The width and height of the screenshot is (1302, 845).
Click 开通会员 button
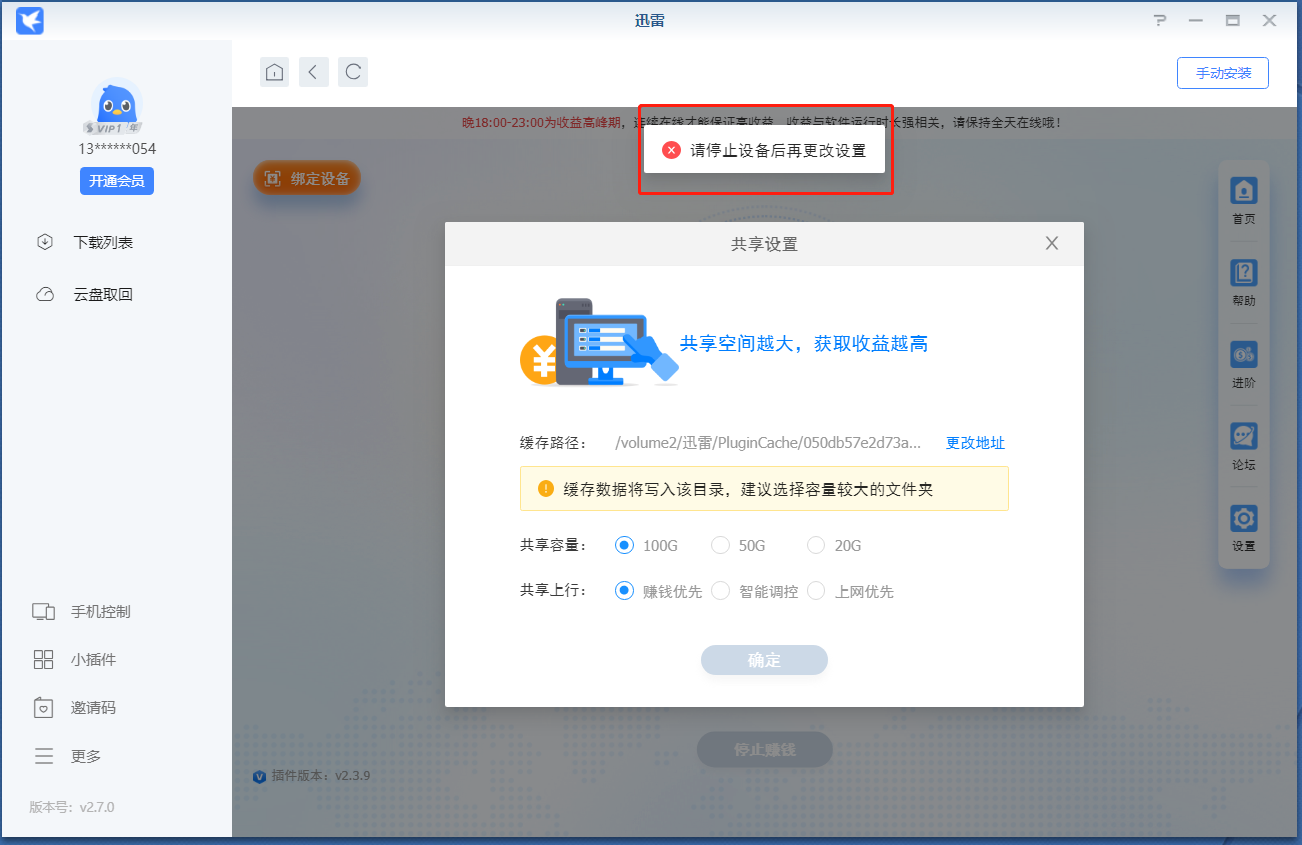click(x=117, y=181)
